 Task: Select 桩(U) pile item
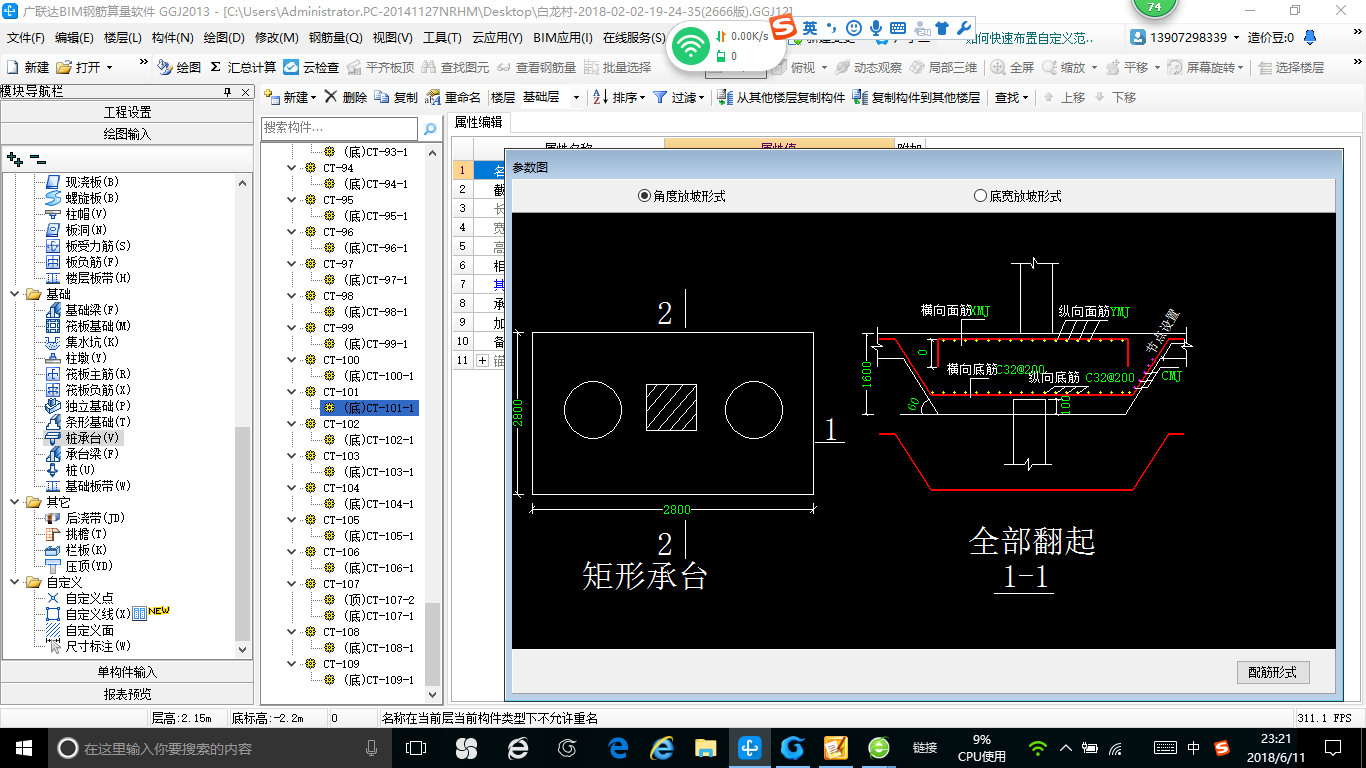pyautogui.click(x=80, y=470)
